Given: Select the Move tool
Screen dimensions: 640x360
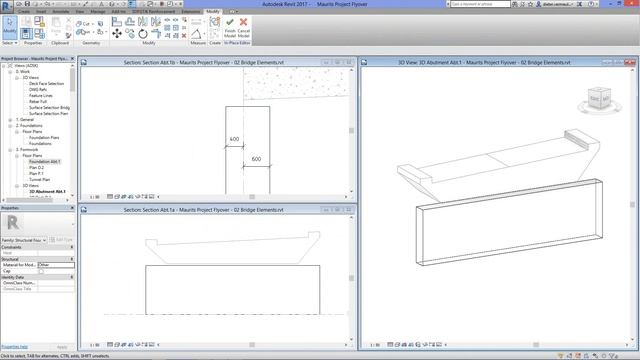Looking at the screenshot, I should 117,33.
